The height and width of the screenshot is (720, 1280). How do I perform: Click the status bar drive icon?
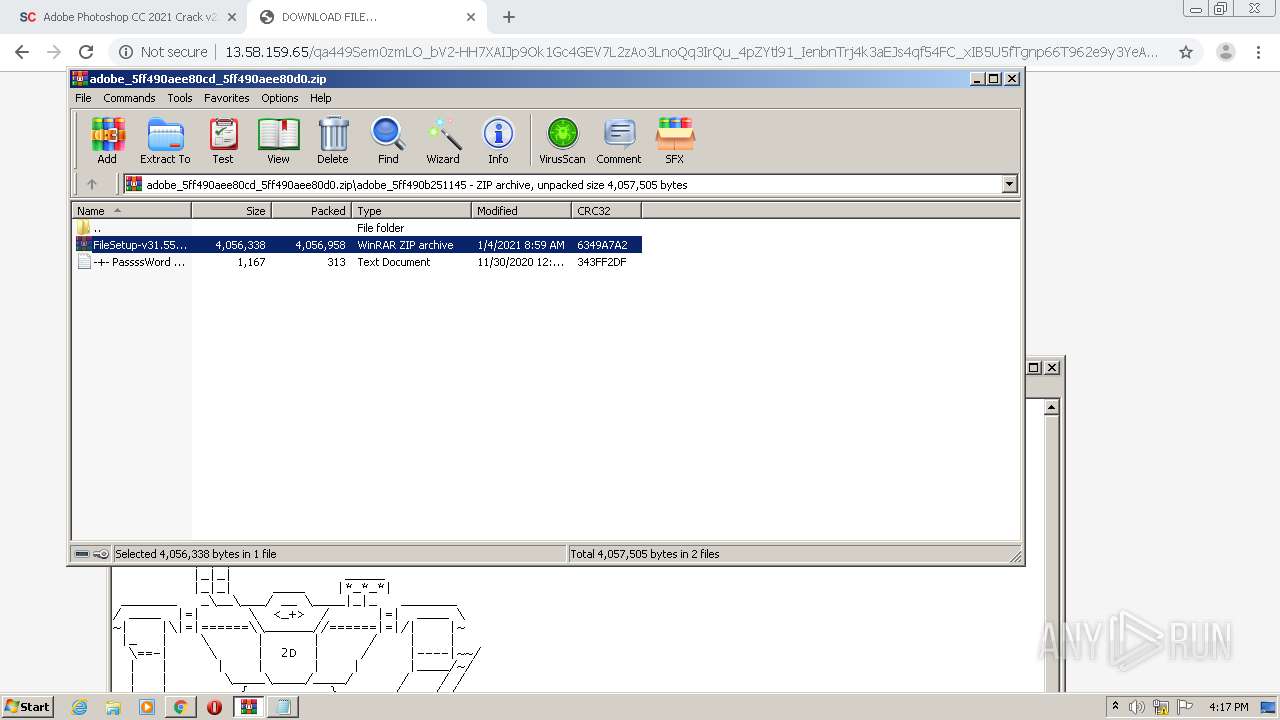coord(82,554)
